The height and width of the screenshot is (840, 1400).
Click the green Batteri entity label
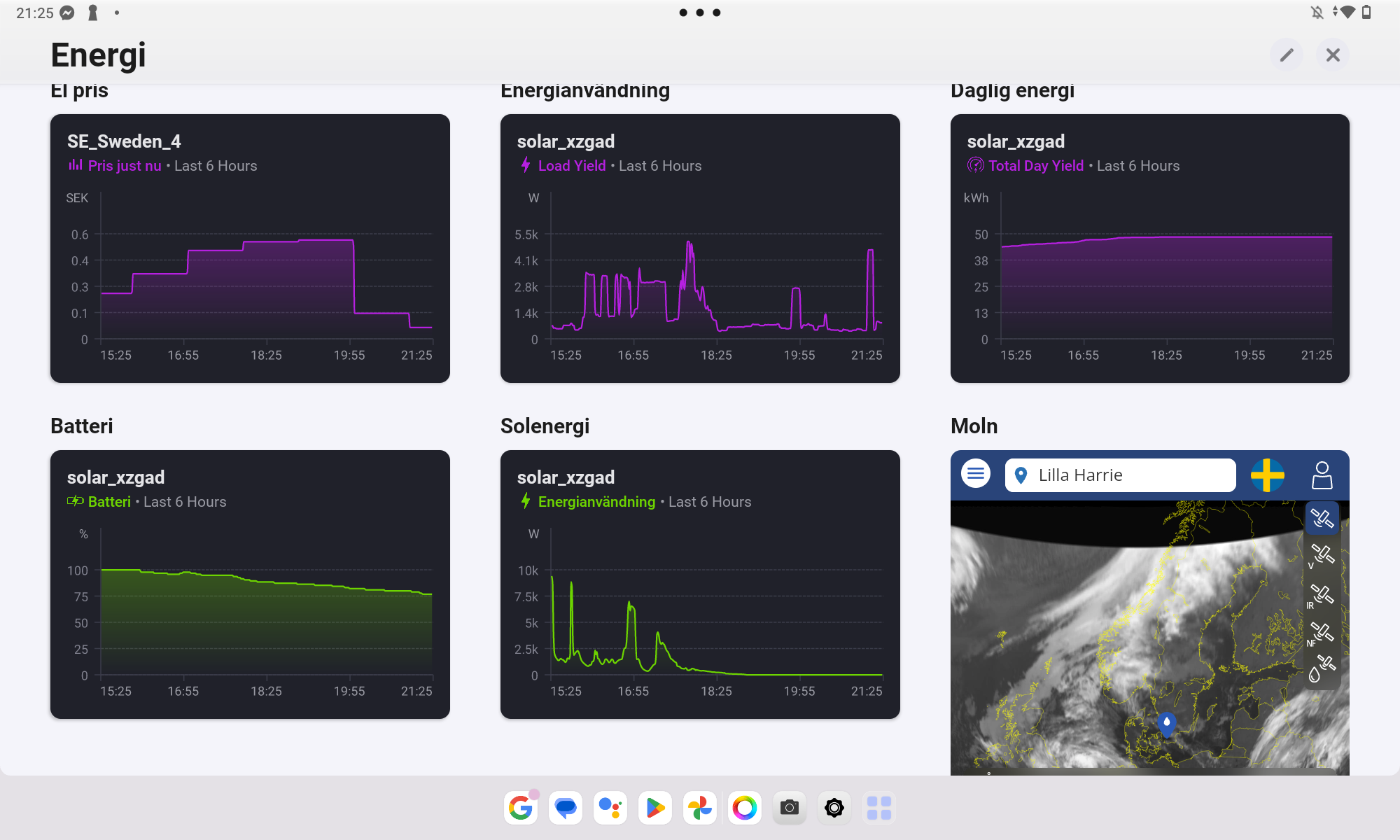point(109,502)
